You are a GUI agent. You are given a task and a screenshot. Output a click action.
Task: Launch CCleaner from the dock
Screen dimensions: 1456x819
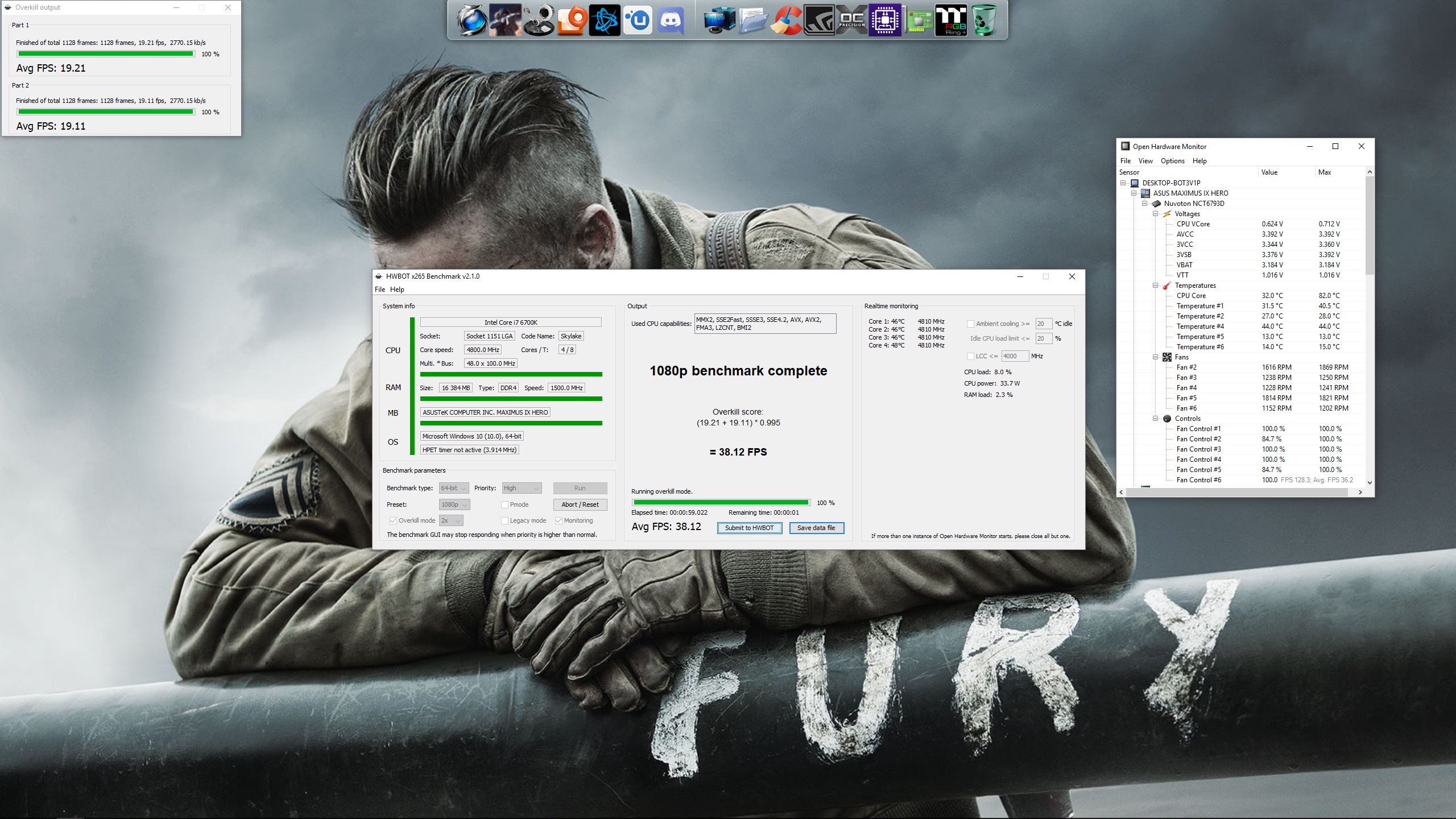[x=785, y=20]
